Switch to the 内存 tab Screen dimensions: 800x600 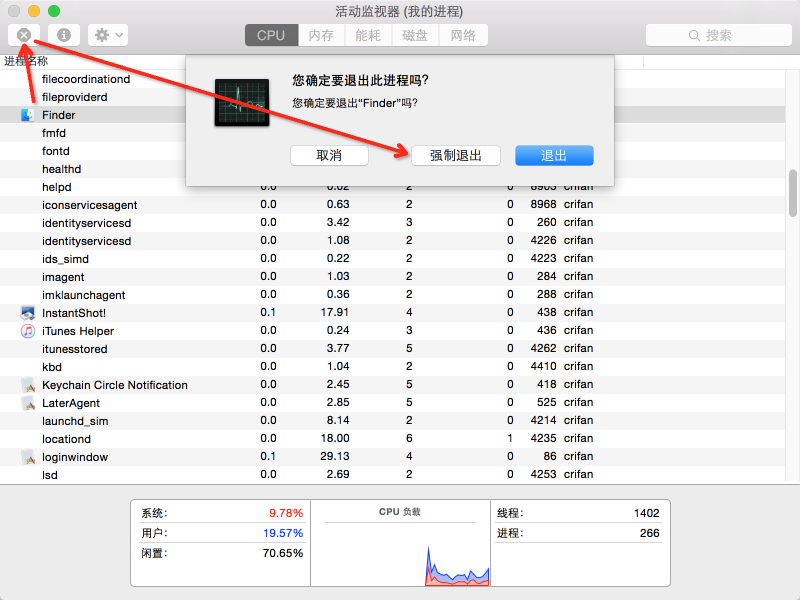click(x=321, y=35)
